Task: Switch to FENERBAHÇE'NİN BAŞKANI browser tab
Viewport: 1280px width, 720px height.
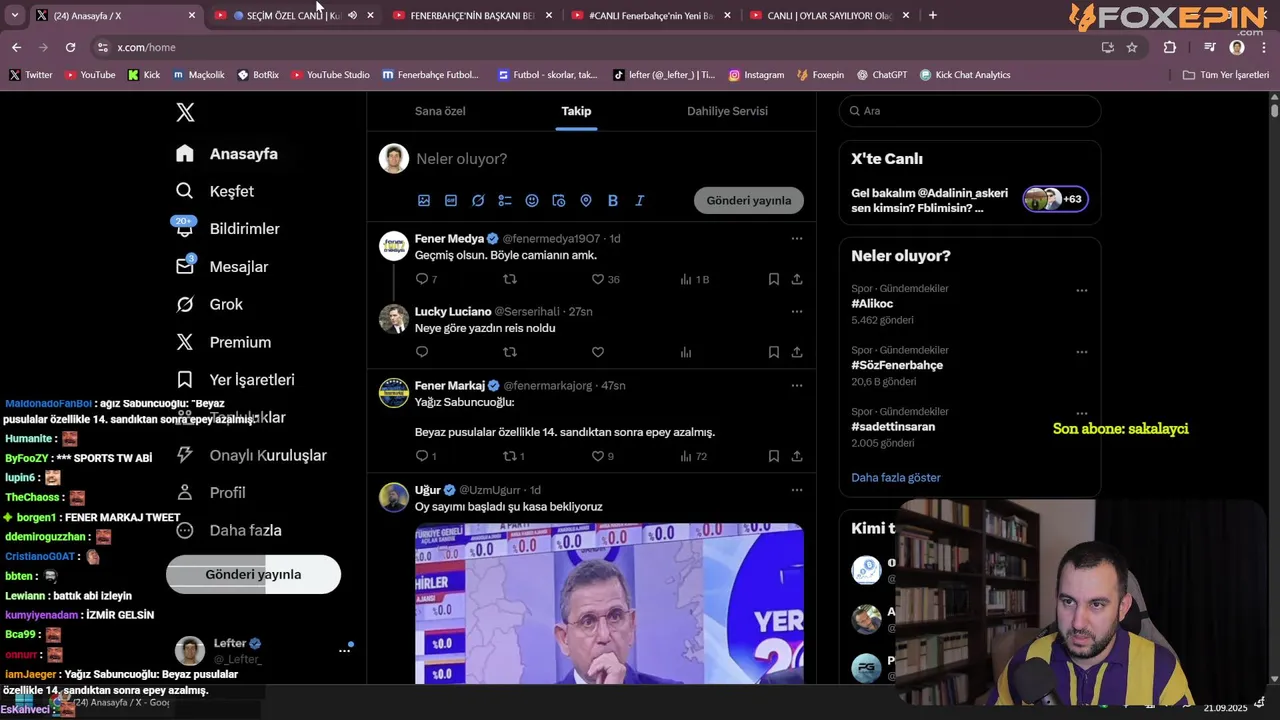Action: (x=472, y=16)
